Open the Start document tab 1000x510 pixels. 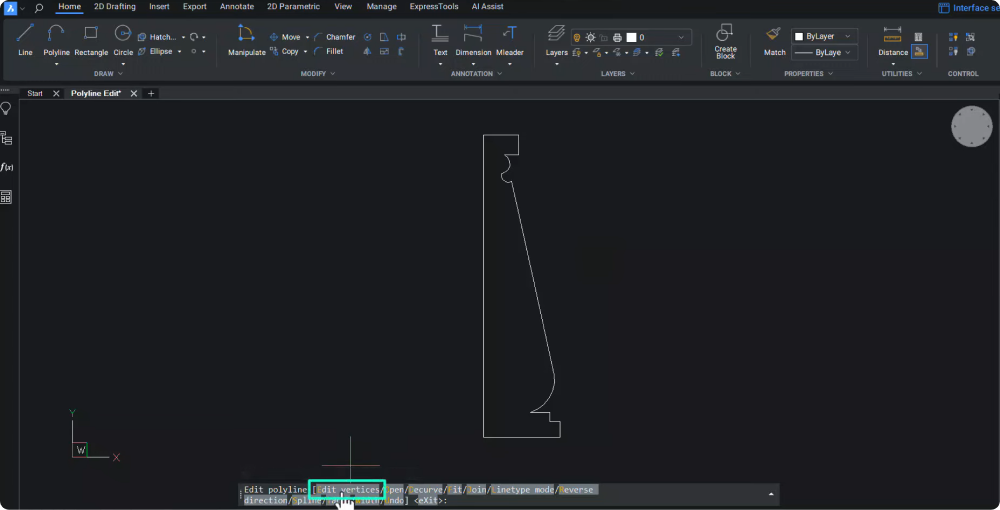click(35, 93)
